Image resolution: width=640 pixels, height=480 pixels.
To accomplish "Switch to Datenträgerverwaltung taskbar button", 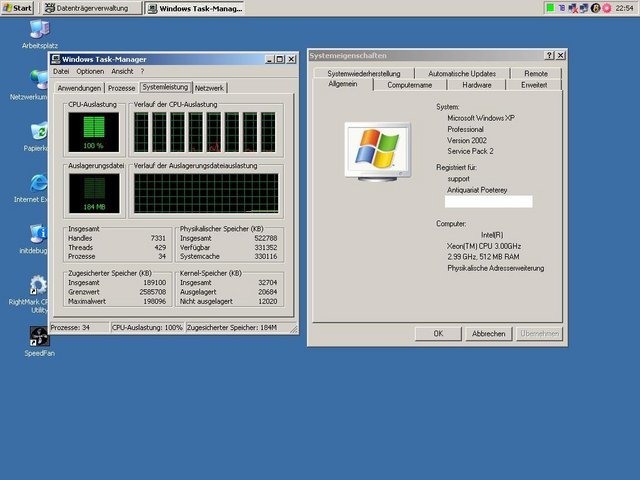I will (x=92, y=8).
